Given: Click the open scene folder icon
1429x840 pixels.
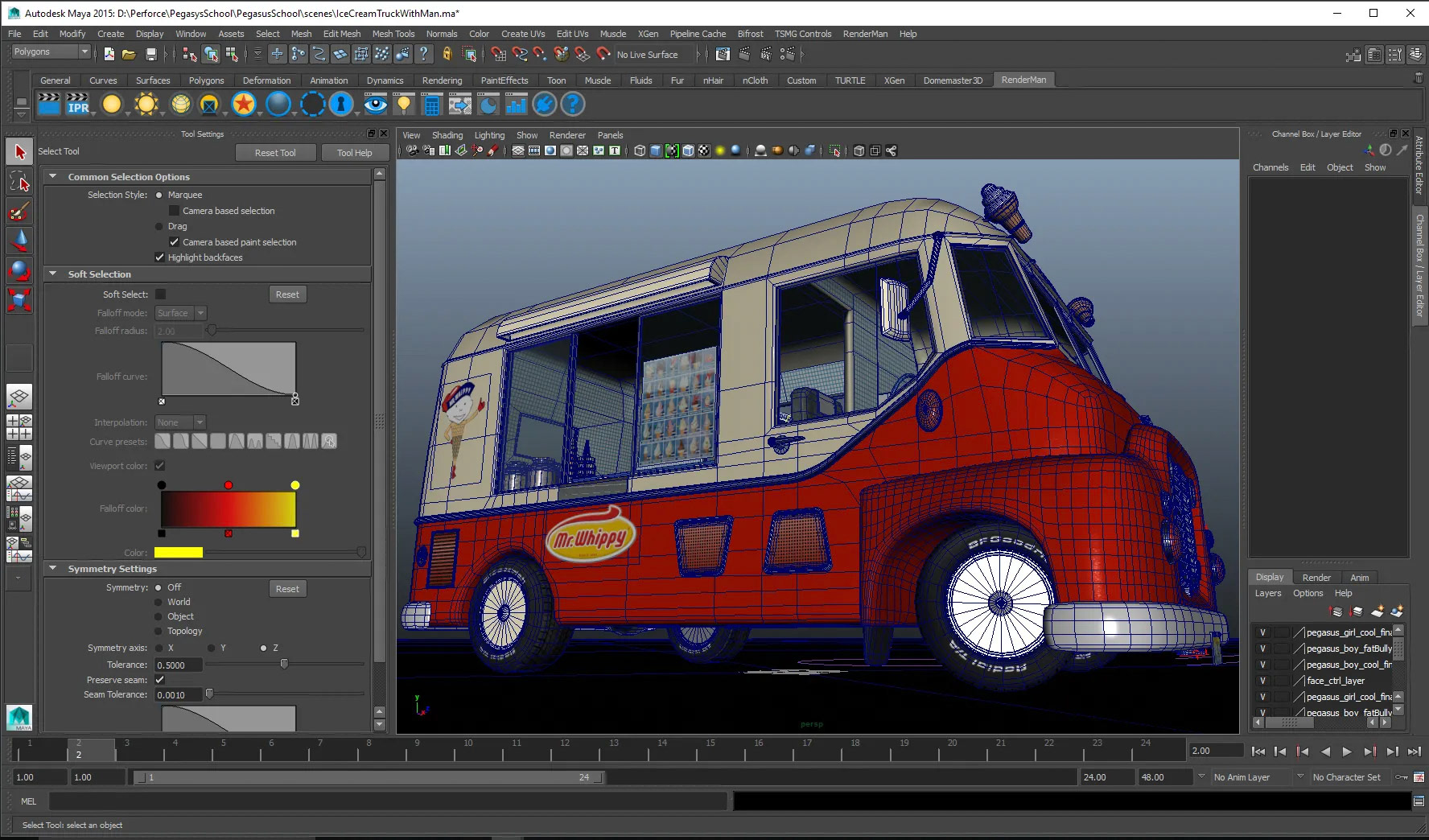Looking at the screenshot, I should click(129, 54).
